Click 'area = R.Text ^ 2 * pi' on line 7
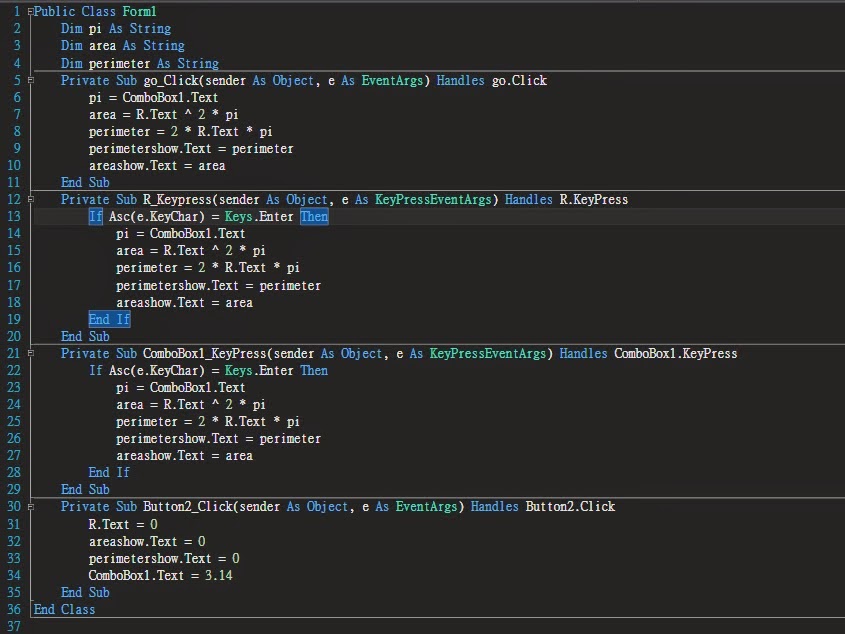 [163, 115]
